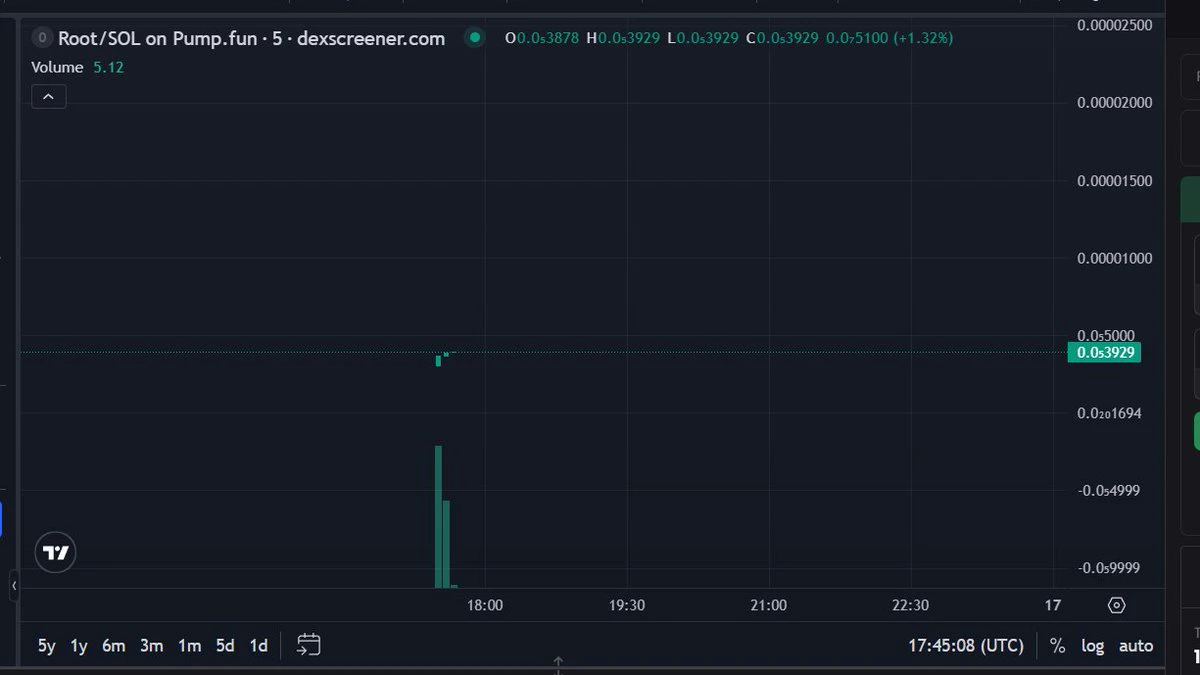Select the 6m time range
Viewport: 1200px width, 675px height.
pyautogui.click(x=114, y=646)
